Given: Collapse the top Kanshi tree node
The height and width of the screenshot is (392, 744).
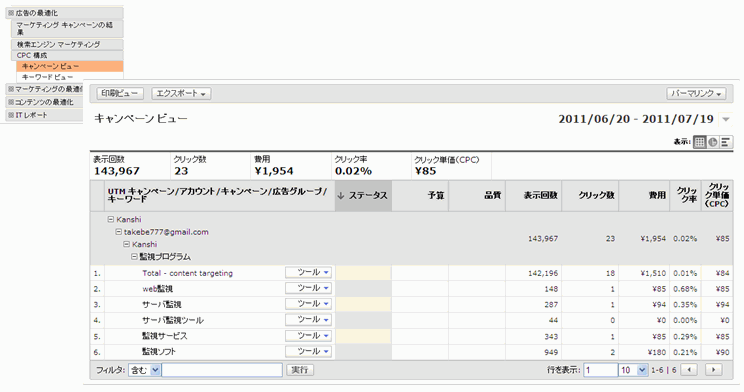Looking at the screenshot, I should pos(111,219).
